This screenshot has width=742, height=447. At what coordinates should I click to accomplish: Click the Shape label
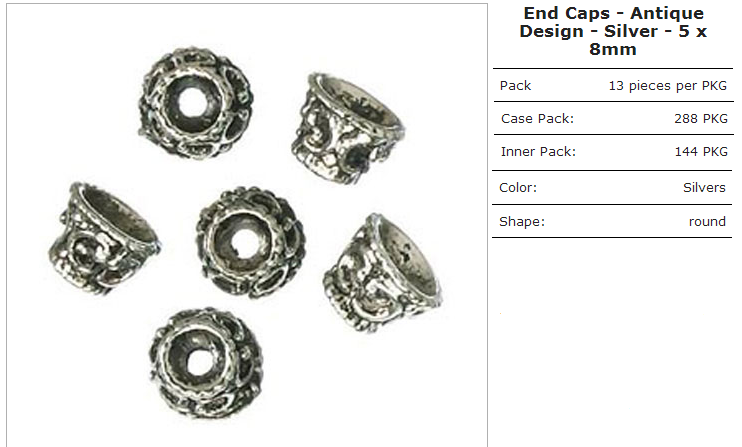tap(521, 221)
